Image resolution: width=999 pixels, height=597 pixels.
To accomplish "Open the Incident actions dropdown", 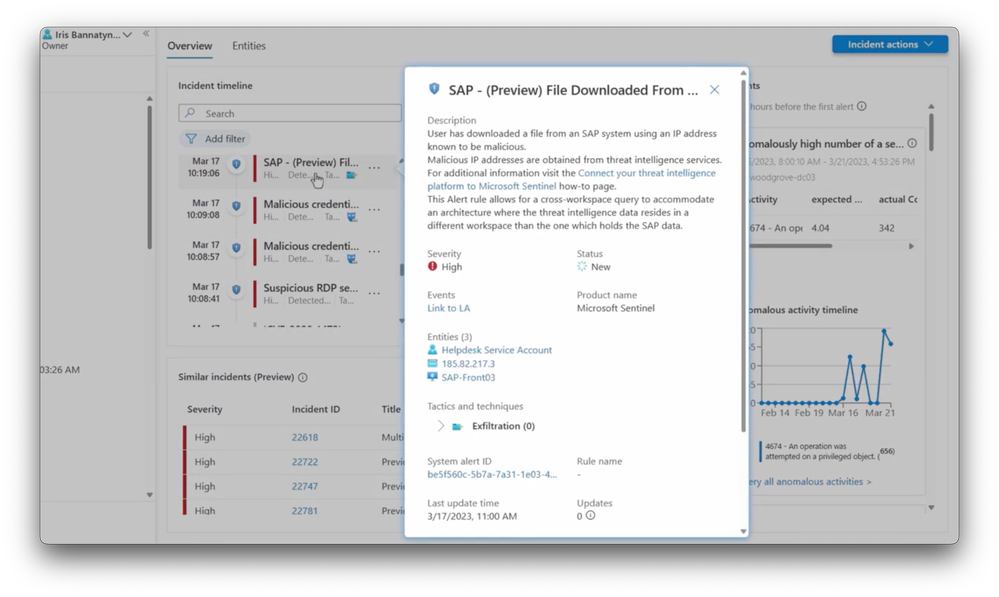I will point(889,44).
